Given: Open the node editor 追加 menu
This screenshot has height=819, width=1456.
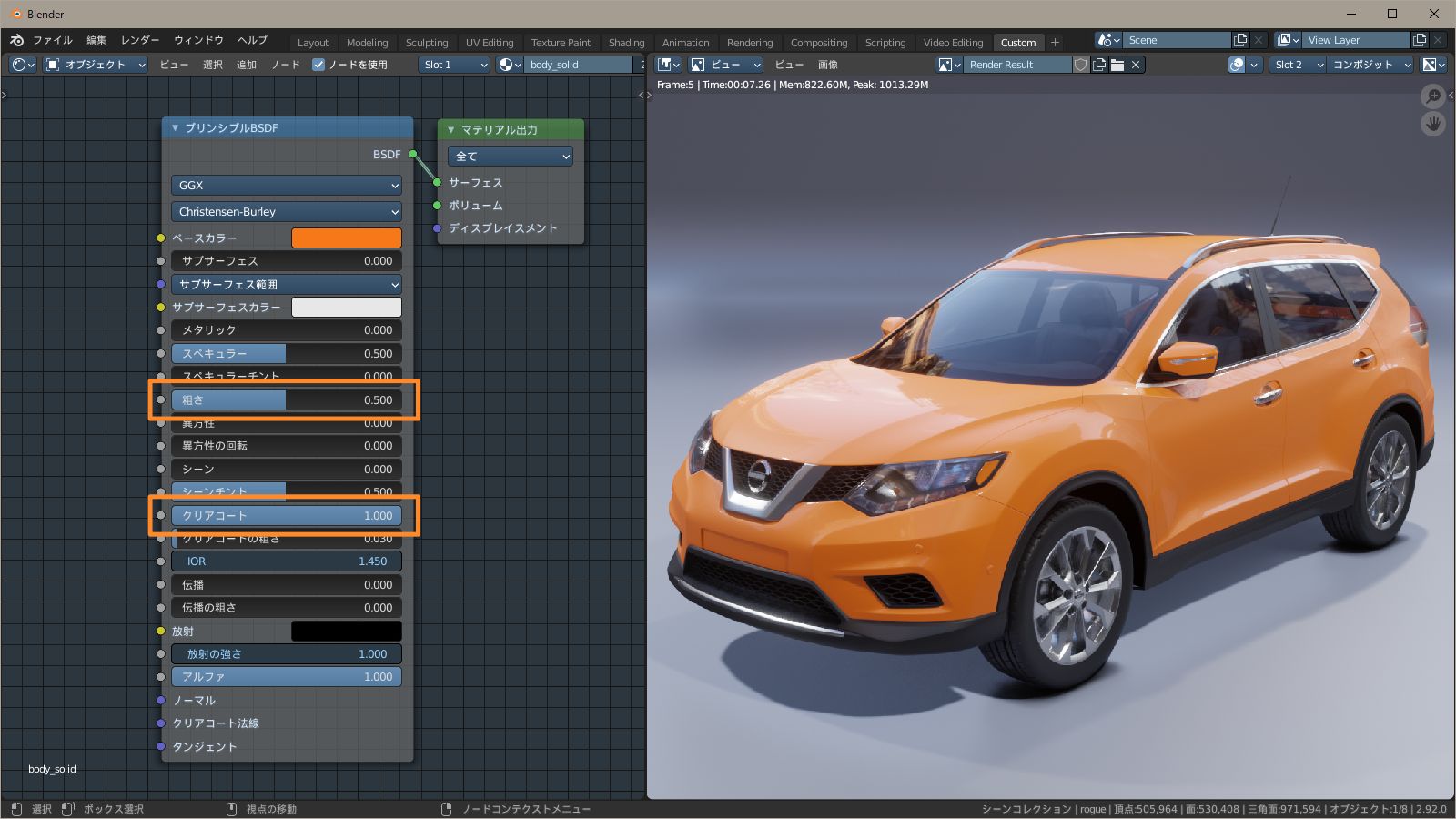Looking at the screenshot, I should pyautogui.click(x=247, y=65).
